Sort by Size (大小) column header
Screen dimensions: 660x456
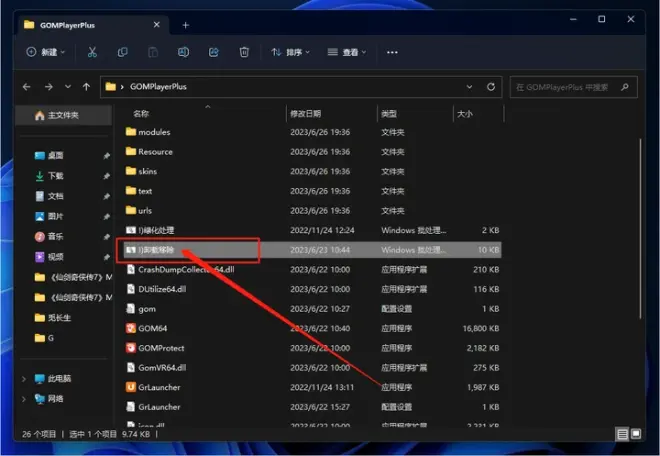pyautogui.click(x=465, y=114)
